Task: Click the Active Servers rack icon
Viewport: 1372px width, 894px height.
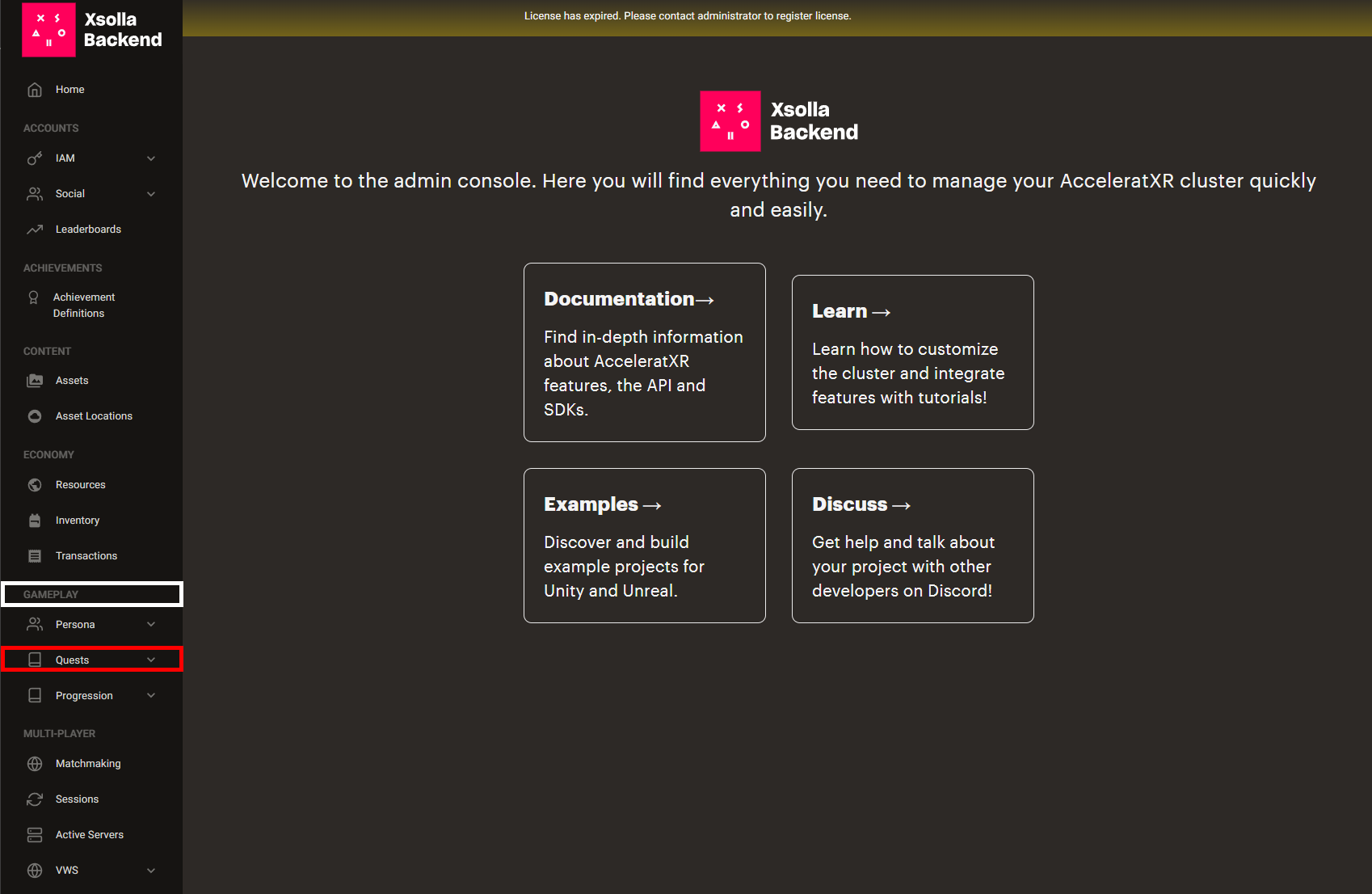Action: point(35,835)
